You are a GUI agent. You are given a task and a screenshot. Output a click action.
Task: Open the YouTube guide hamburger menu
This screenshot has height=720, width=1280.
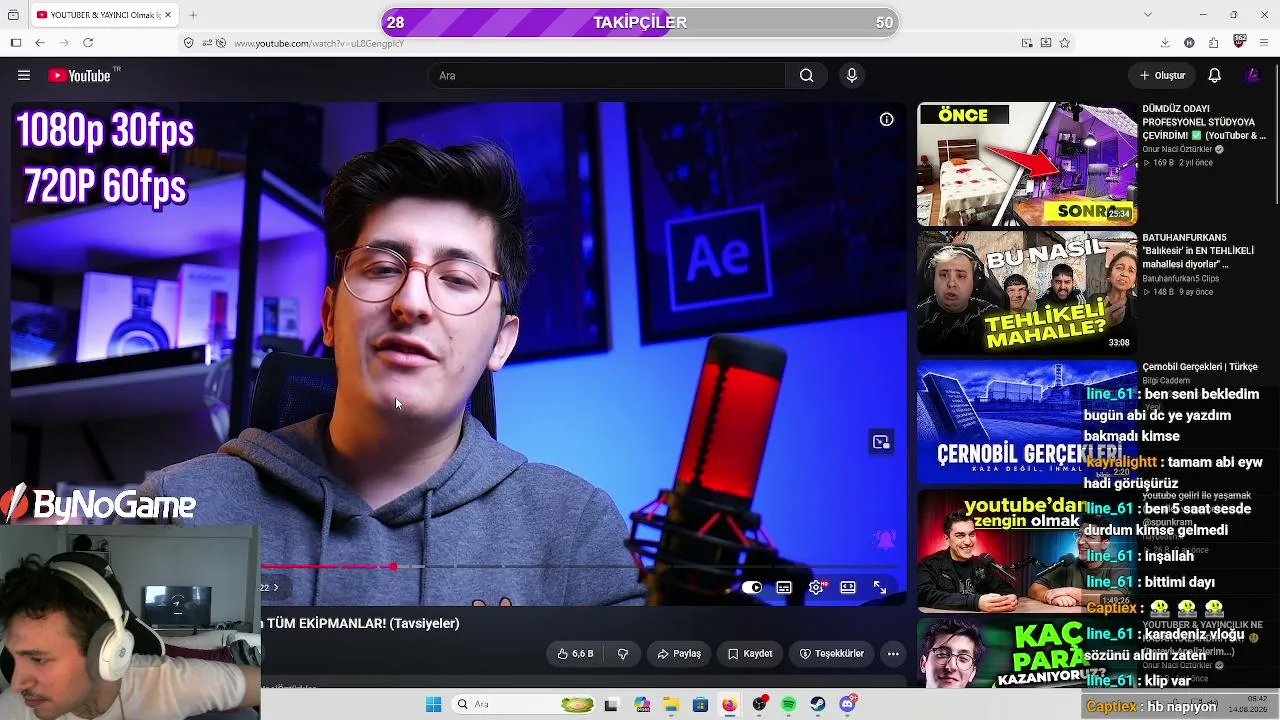(24, 75)
